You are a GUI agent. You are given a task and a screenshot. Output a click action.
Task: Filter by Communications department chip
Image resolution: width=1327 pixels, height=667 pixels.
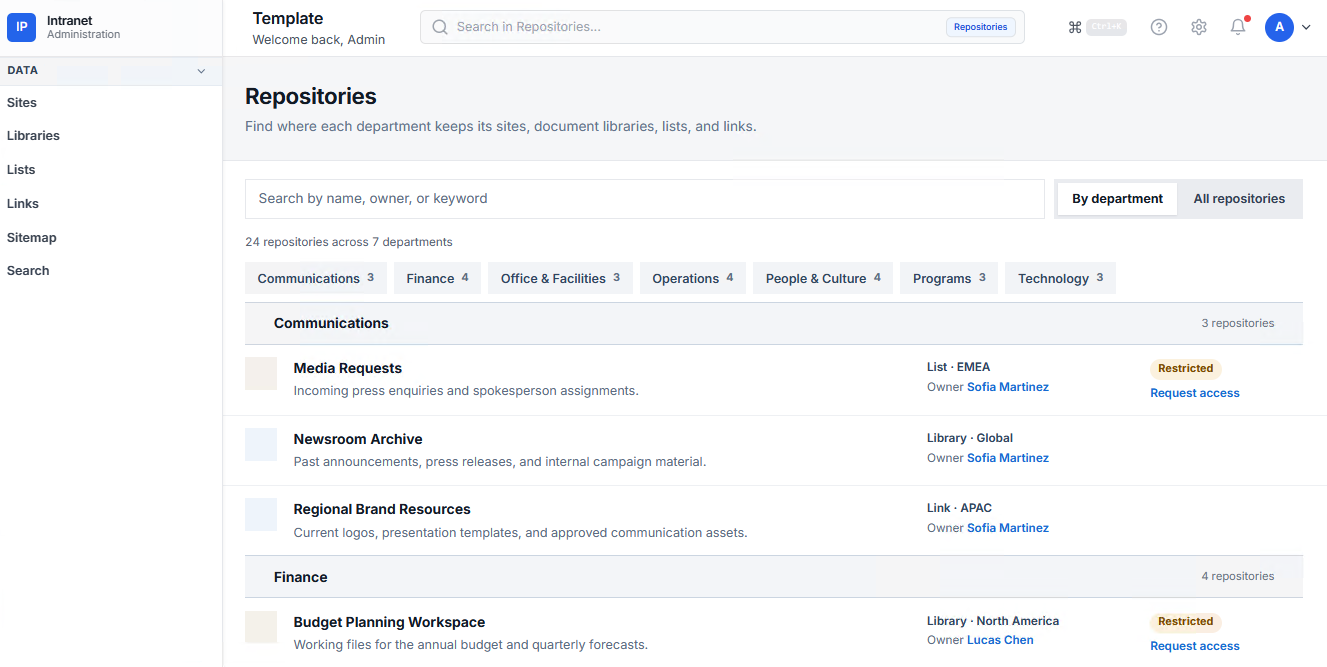[316, 278]
